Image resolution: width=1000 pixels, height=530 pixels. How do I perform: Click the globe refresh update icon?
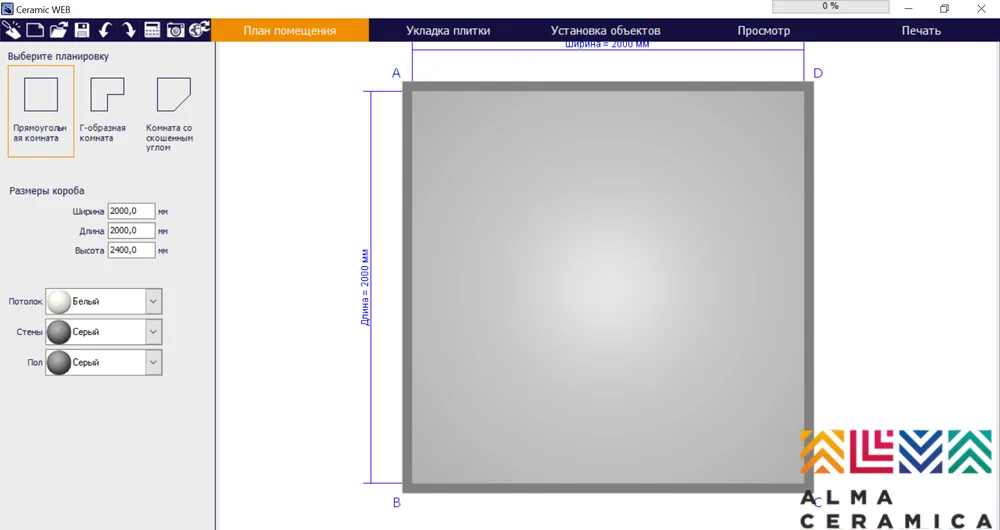(x=199, y=30)
